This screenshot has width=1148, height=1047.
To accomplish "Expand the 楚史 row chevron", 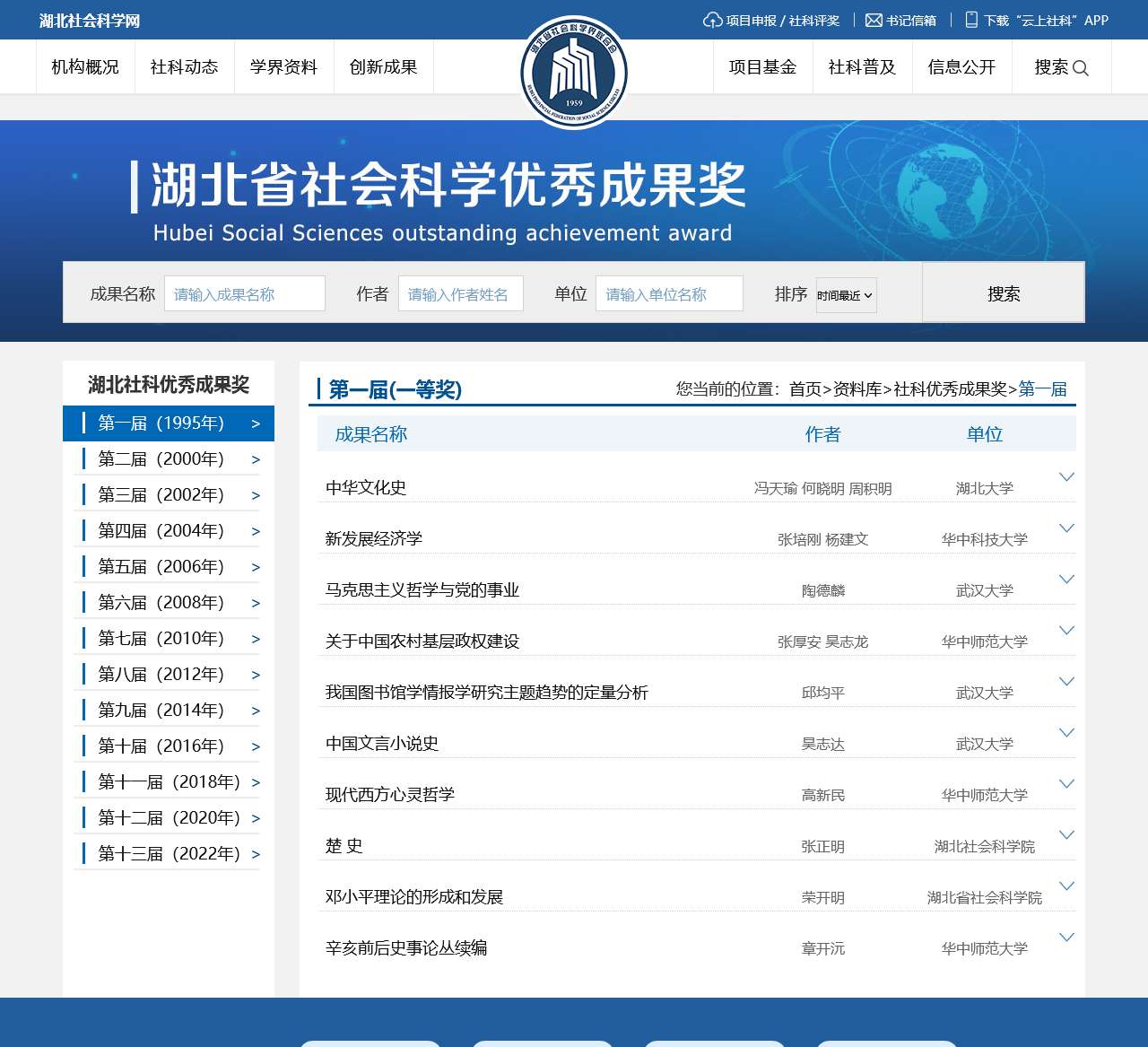I will coord(1066,835).
